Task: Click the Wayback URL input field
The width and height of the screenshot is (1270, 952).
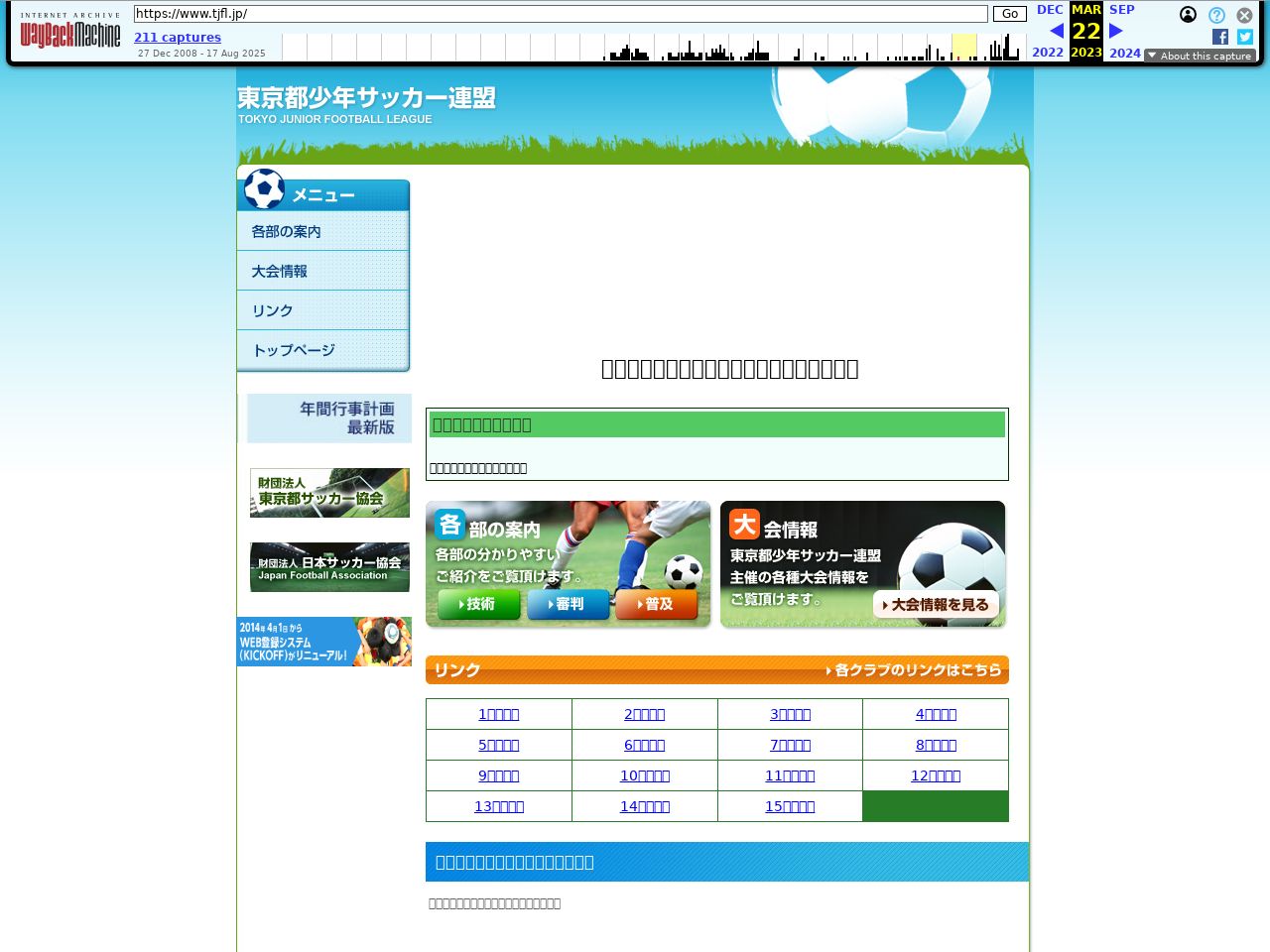Action: (561, 14)
